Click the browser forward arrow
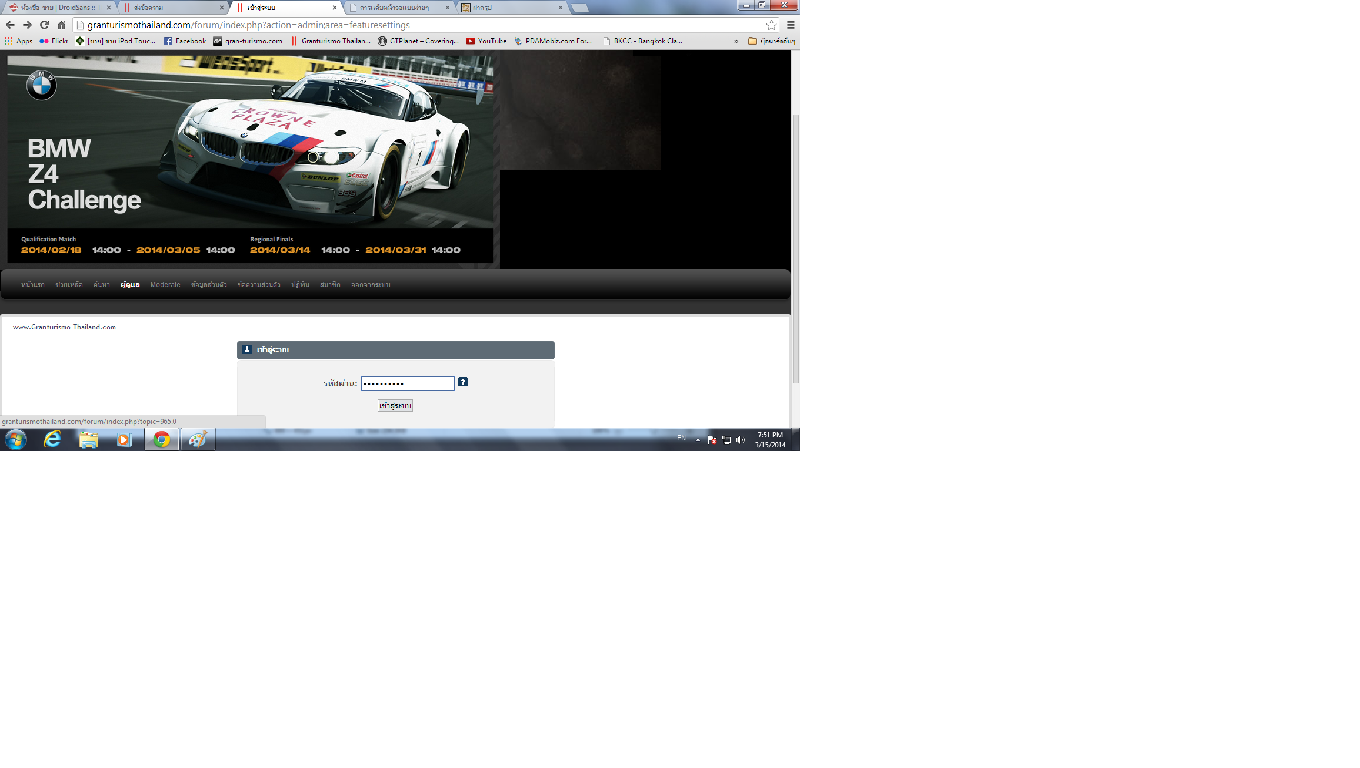 [27, 25]
